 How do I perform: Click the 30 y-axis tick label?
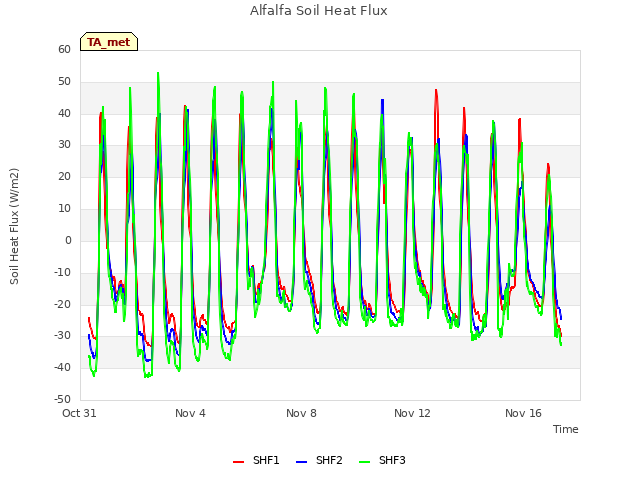coord(64,144)
